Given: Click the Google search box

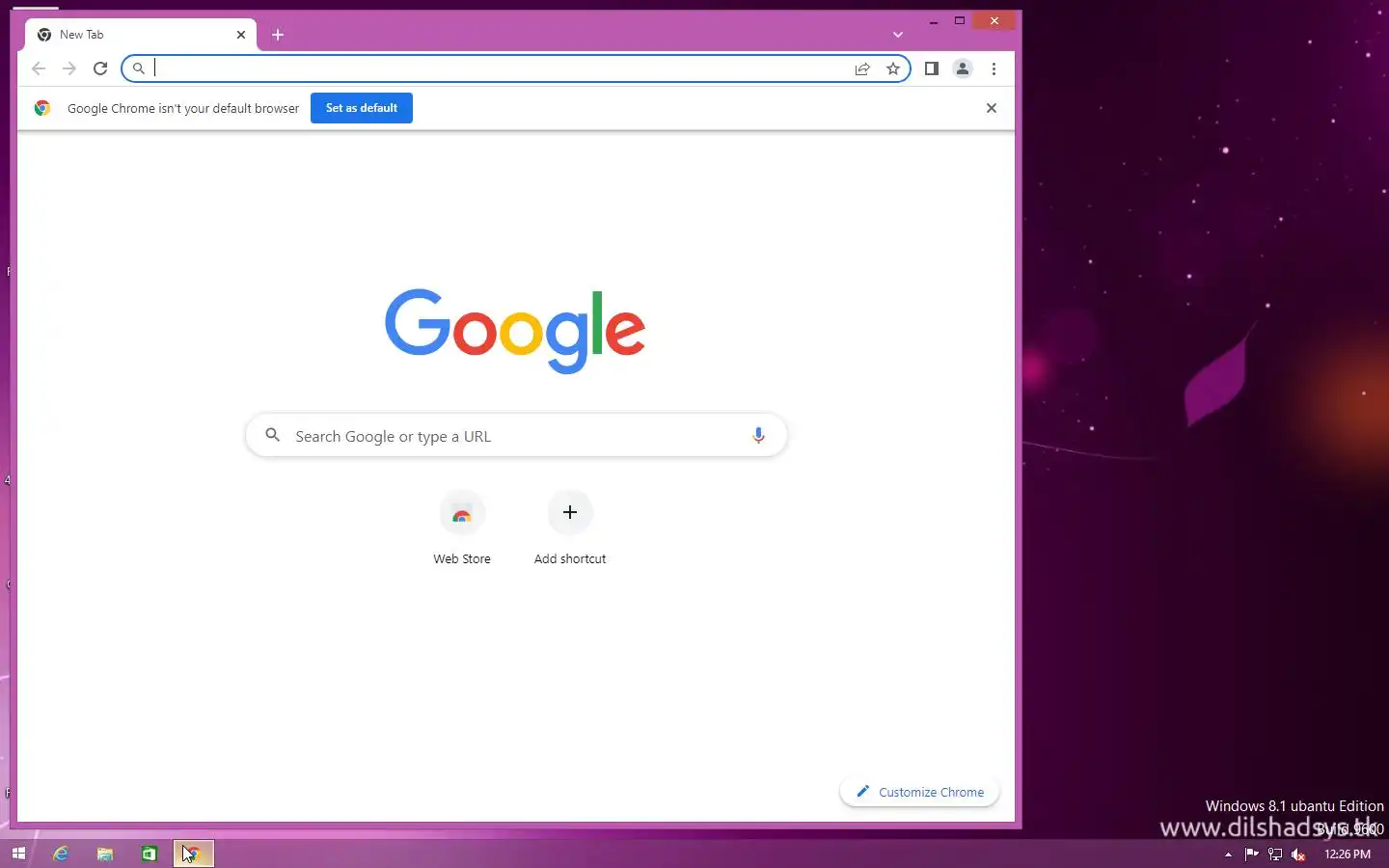Looking at the screenshot, I should pyautogui.click(x=516, y=436).
